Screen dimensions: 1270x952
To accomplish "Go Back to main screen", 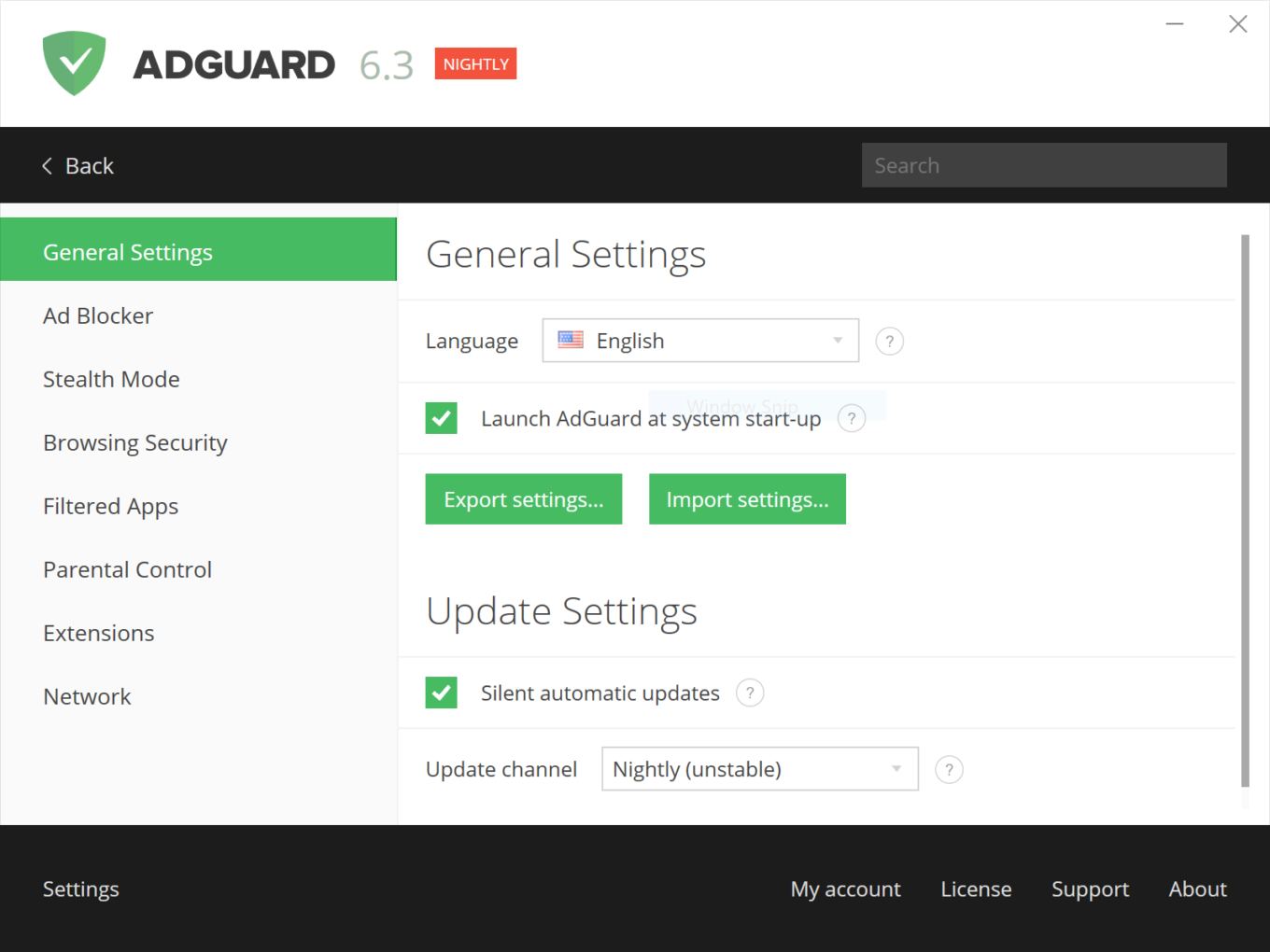I will pyautogui.click(x=78, y=166).
